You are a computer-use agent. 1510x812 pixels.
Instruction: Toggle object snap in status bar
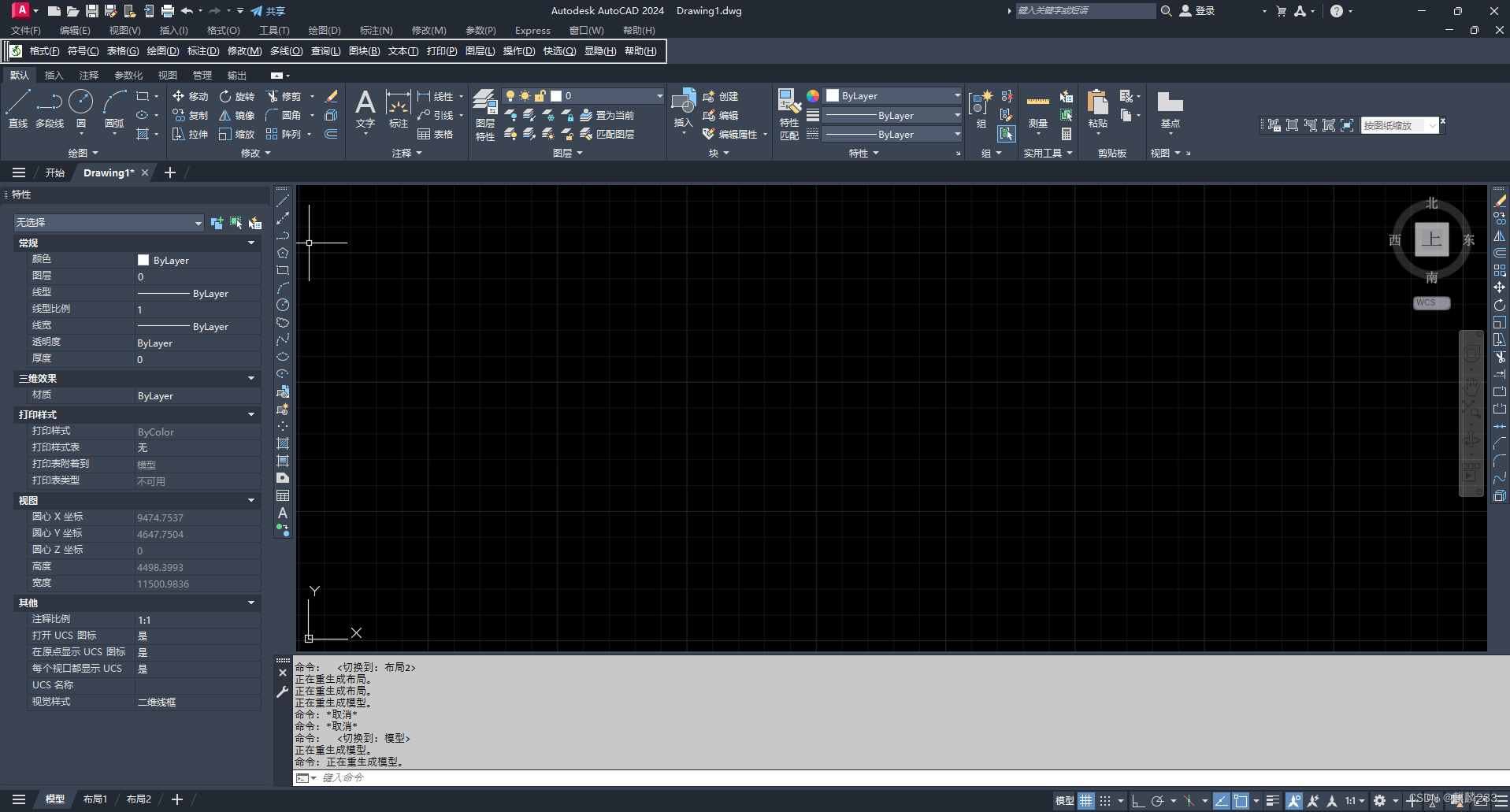point(1241,800)
